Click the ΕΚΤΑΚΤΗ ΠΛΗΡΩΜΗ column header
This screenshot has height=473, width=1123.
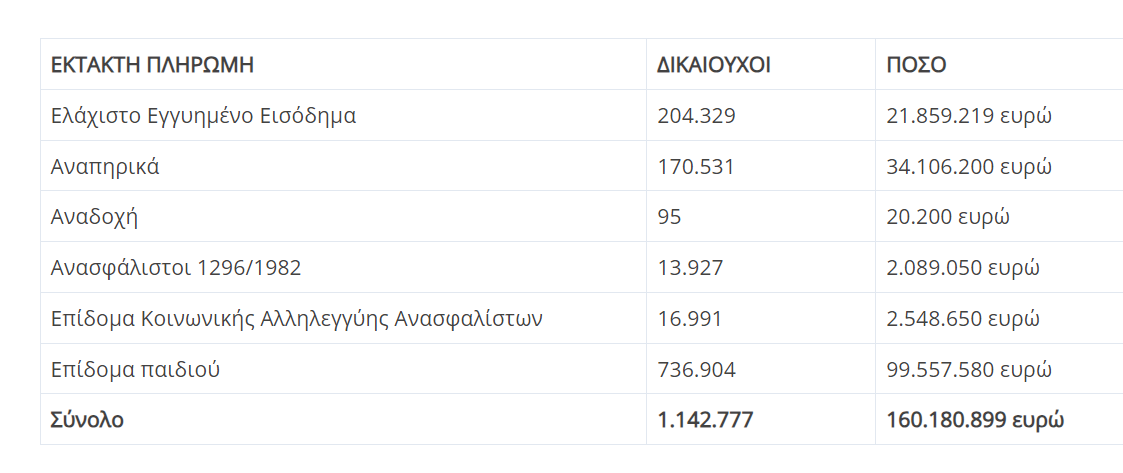click(152, 65)
